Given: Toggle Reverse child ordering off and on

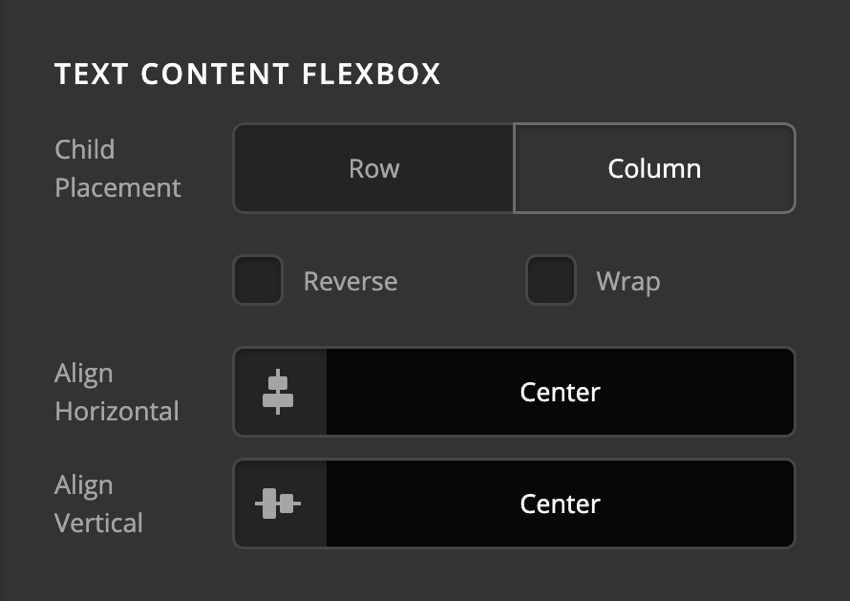Looking at the screenshot, I should [257, 281].
